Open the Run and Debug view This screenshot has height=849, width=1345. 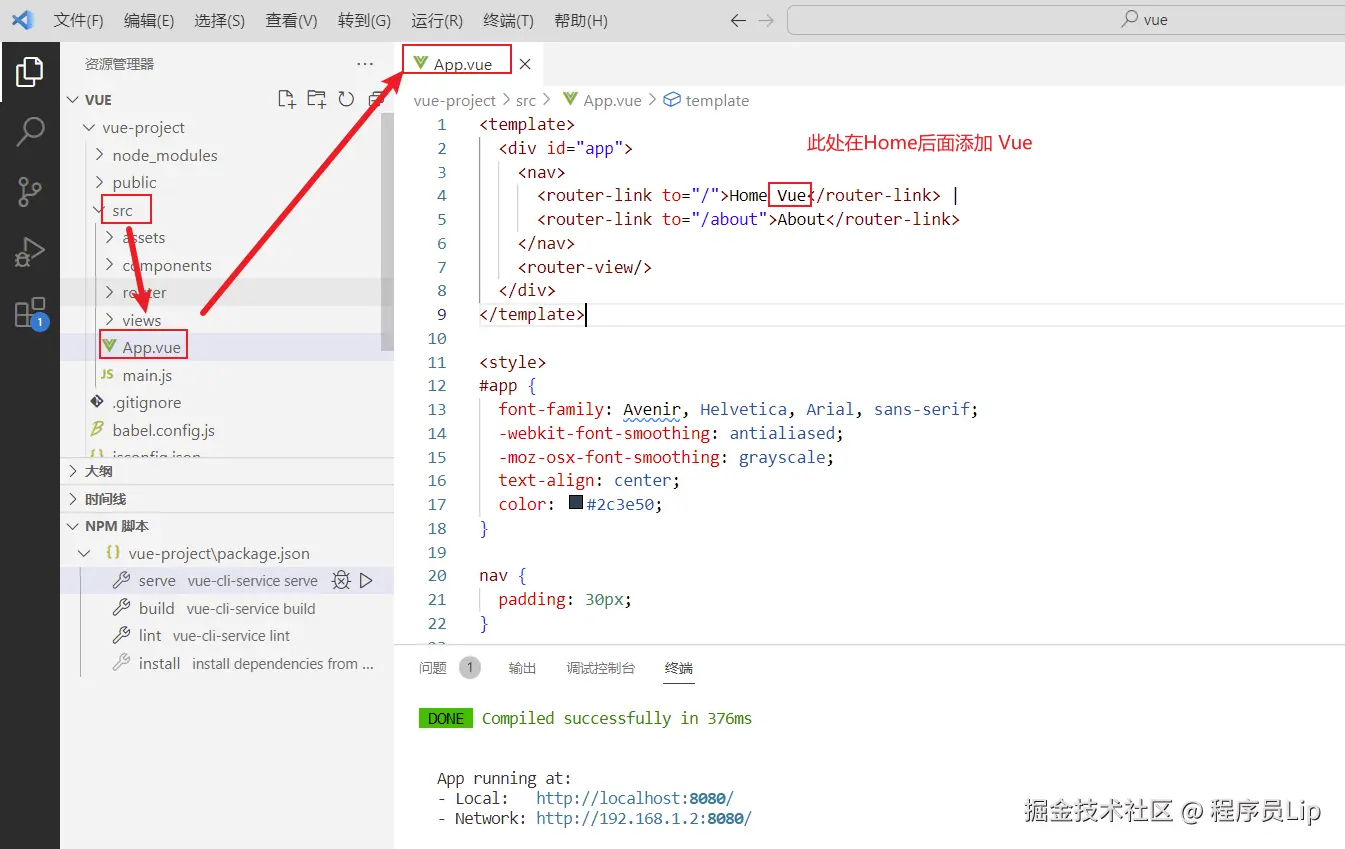30,252
